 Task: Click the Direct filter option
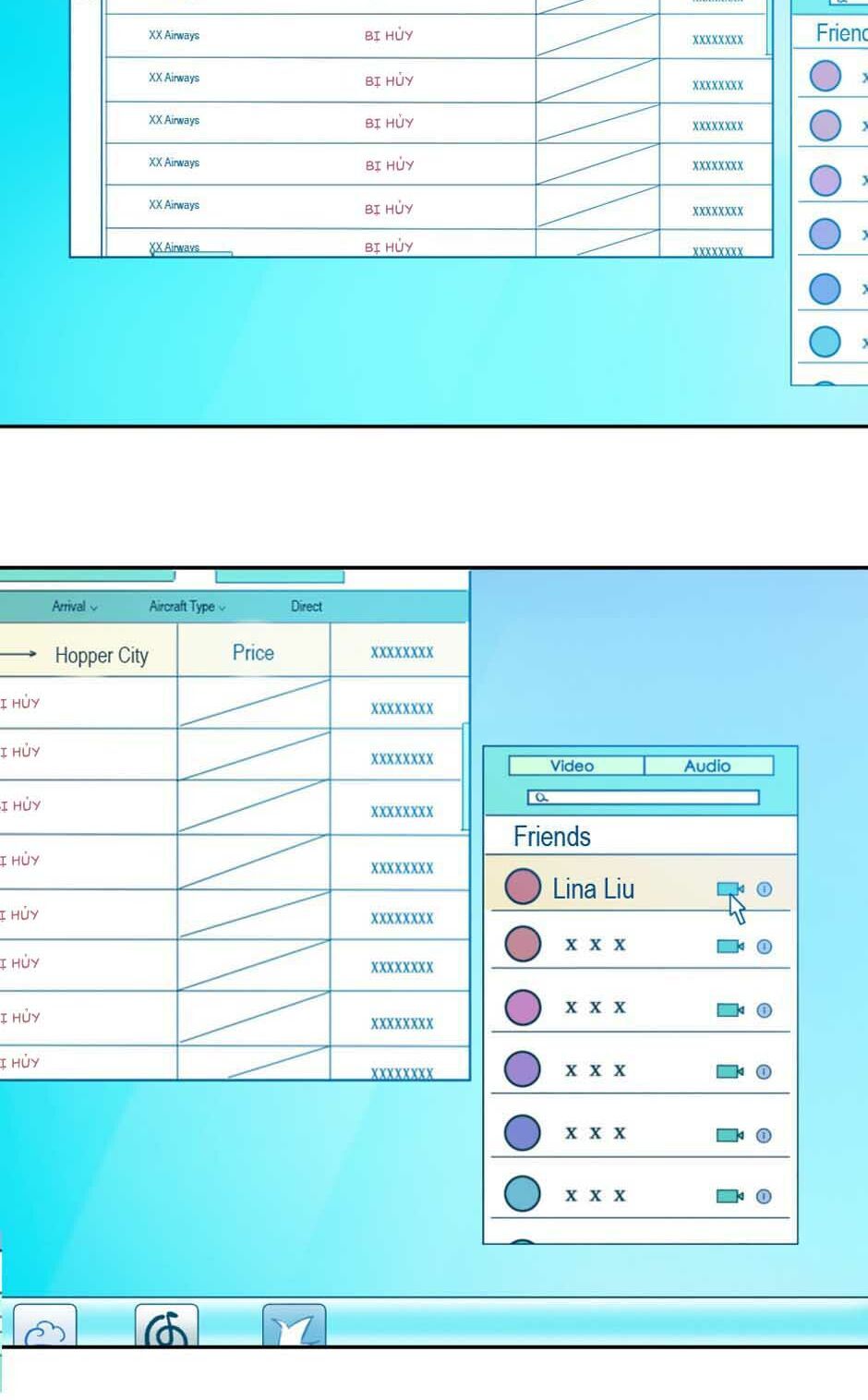pos(307,607)
